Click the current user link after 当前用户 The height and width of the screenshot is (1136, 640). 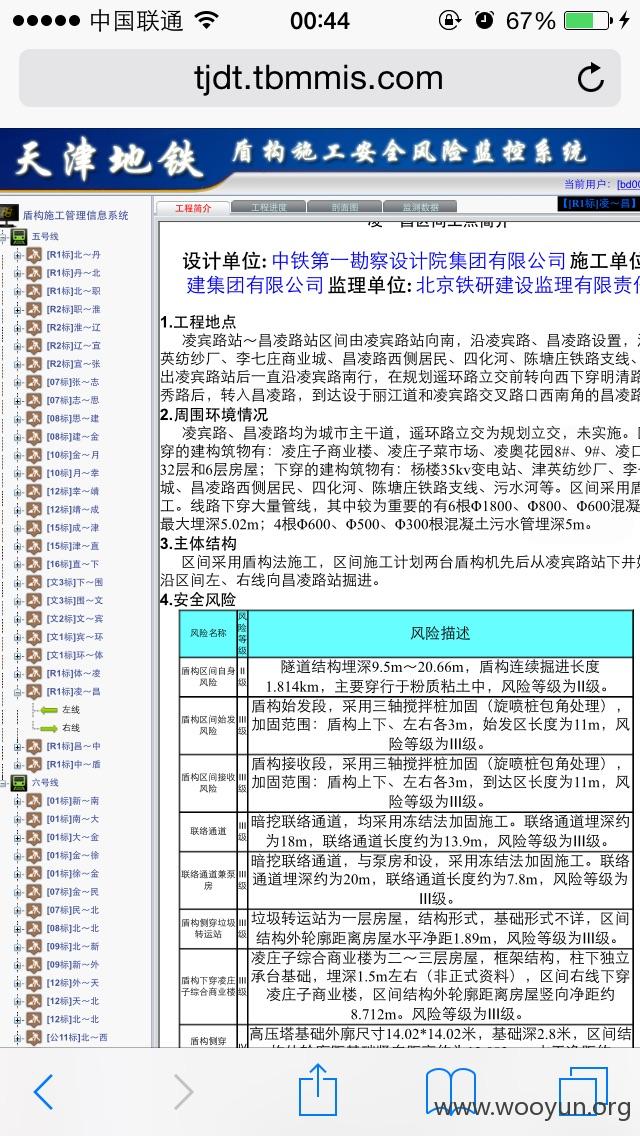pos(628,184)
